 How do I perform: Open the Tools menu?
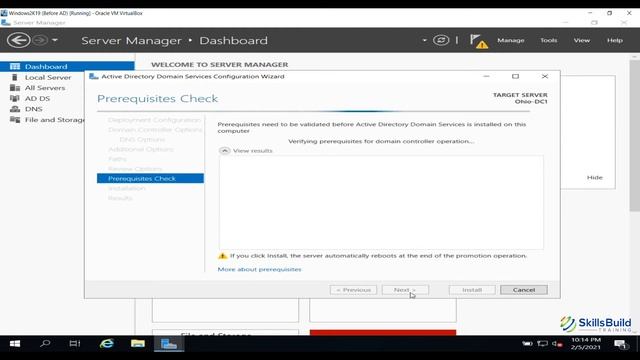click(549, 40)
